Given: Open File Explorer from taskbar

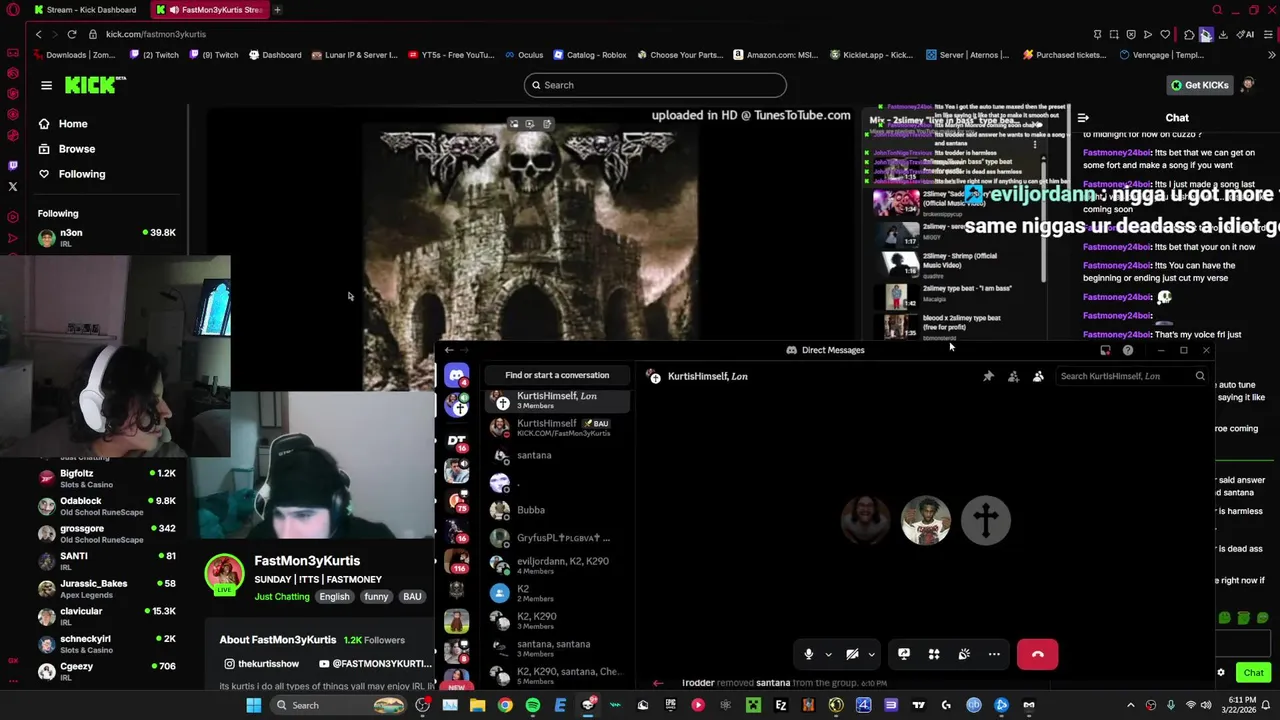Looking at the screenshot, I should (x=478, y=705).
